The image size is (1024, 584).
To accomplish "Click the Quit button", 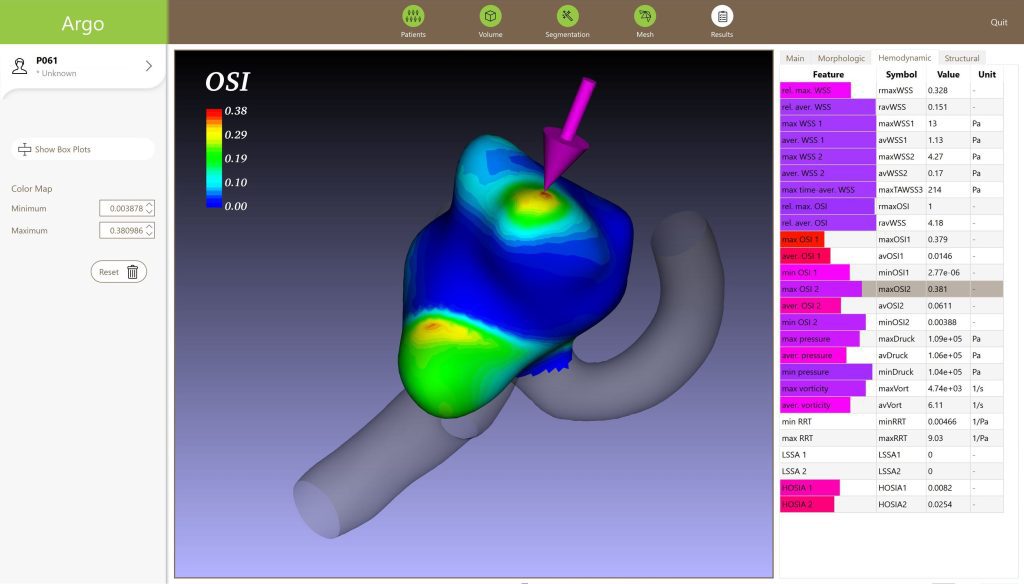I will click(998, 22).
